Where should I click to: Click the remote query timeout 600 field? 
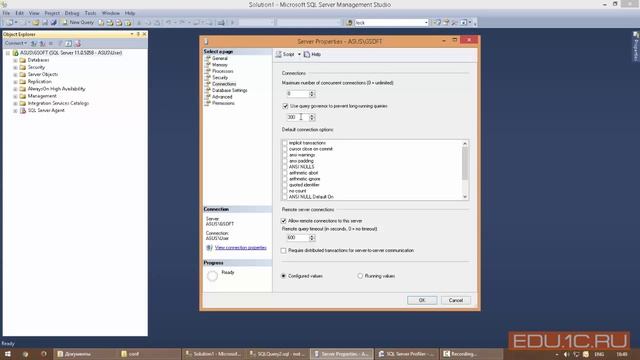click(297, 237)
